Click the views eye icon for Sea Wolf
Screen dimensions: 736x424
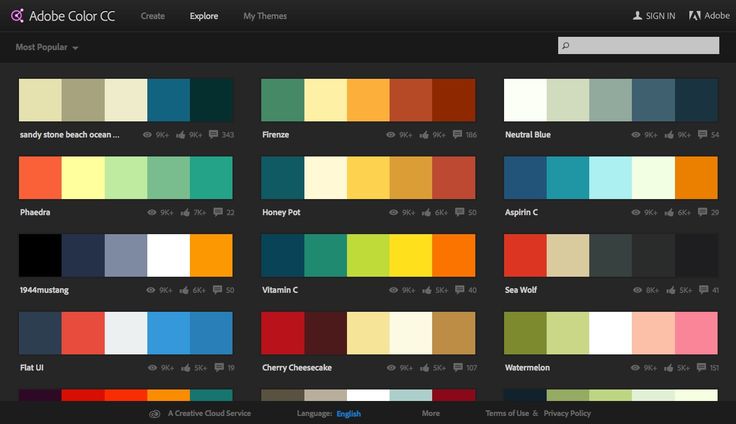[637, 290]
